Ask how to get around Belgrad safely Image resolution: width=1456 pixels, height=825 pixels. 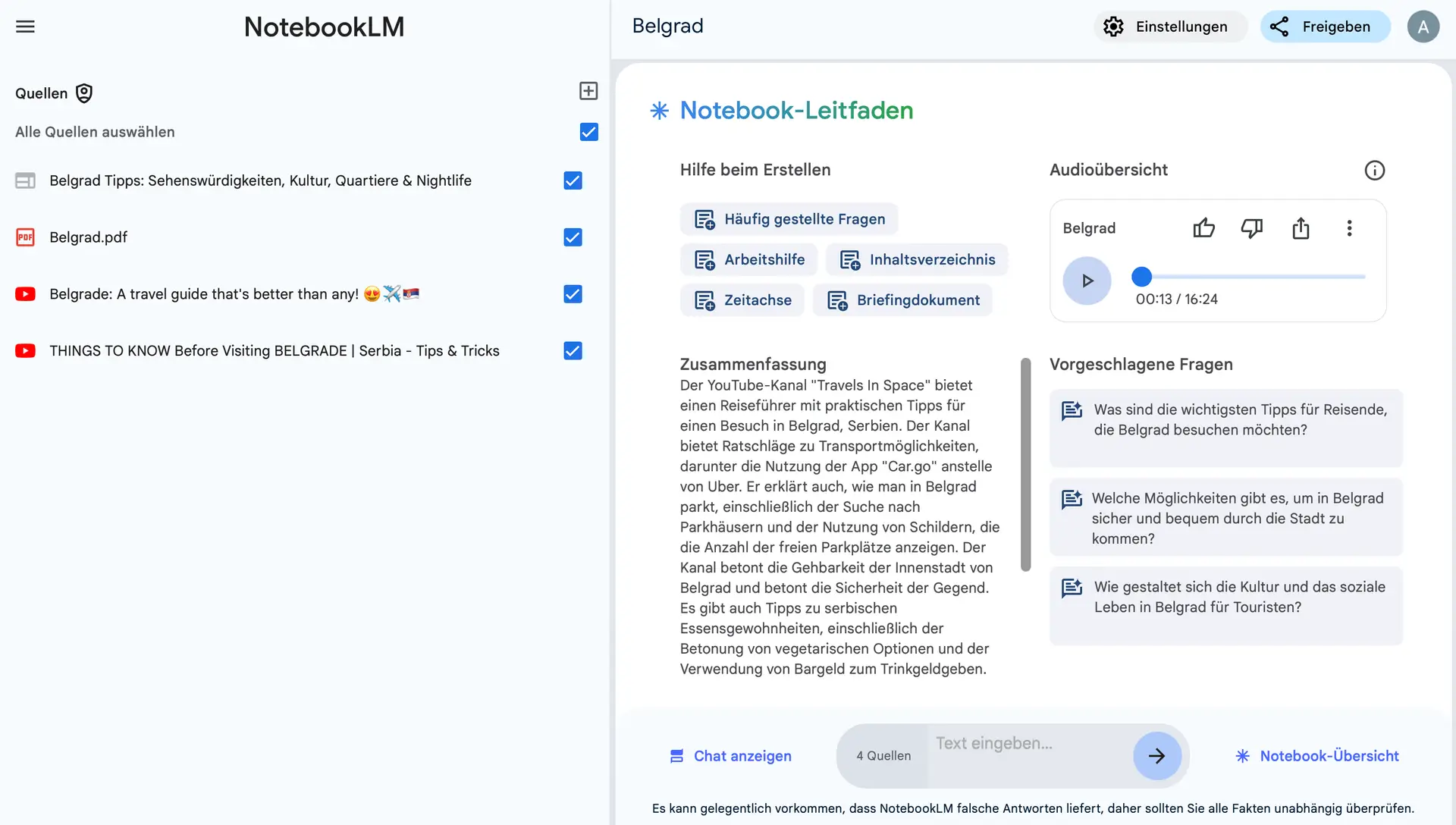tap(1225, 517)
